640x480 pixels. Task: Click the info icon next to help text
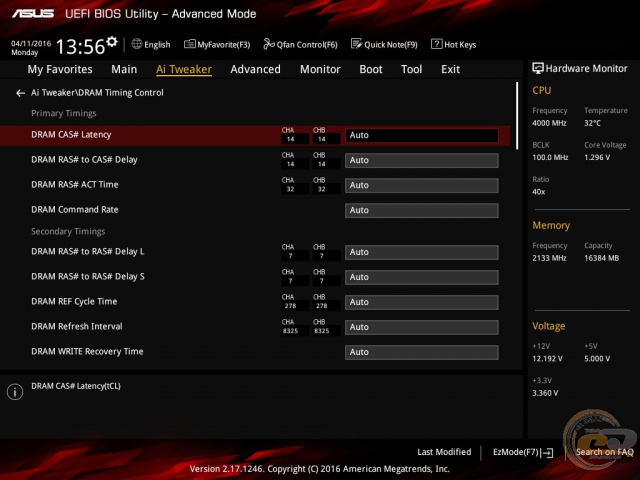[x=15, y=392]
